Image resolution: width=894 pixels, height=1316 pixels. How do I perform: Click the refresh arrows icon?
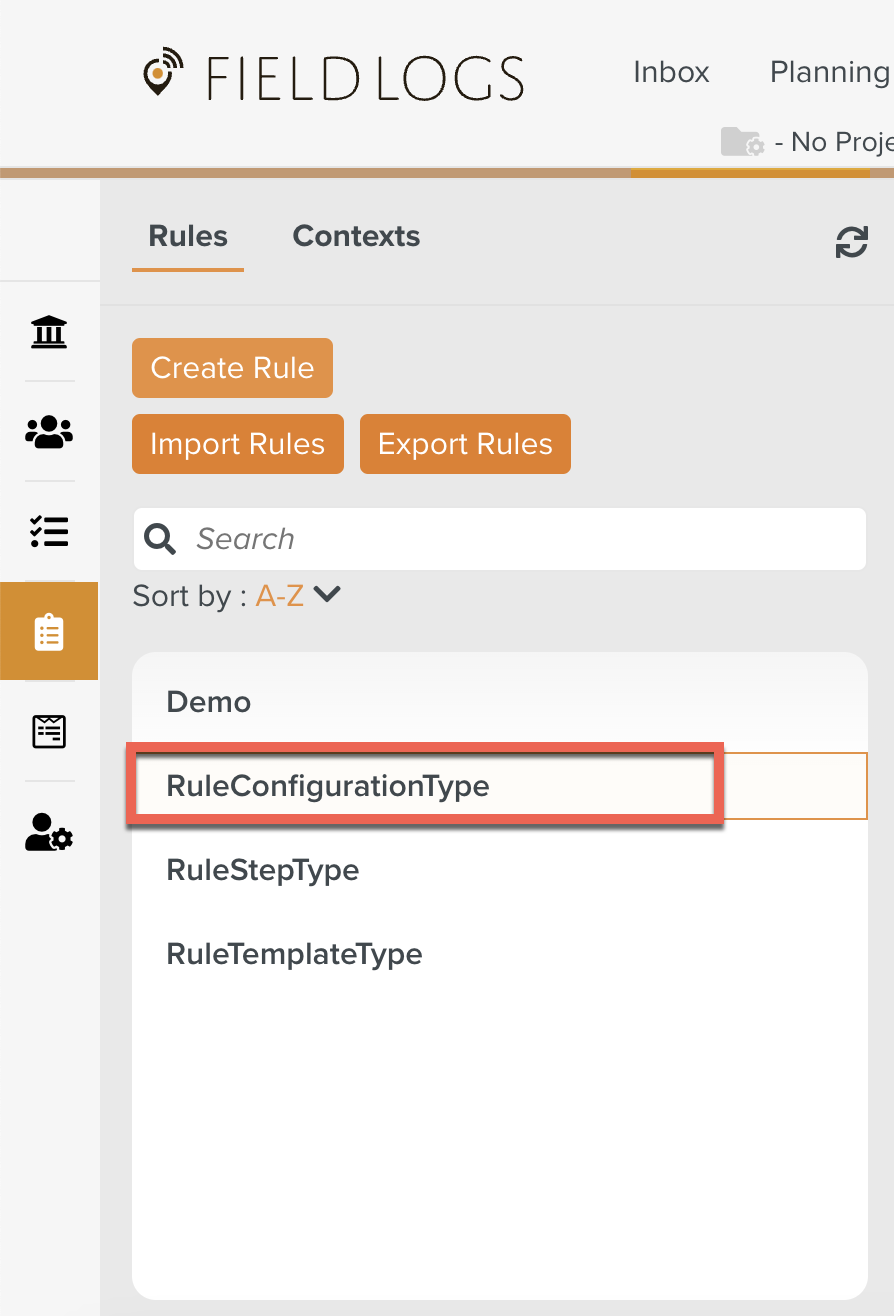[851, 242]
